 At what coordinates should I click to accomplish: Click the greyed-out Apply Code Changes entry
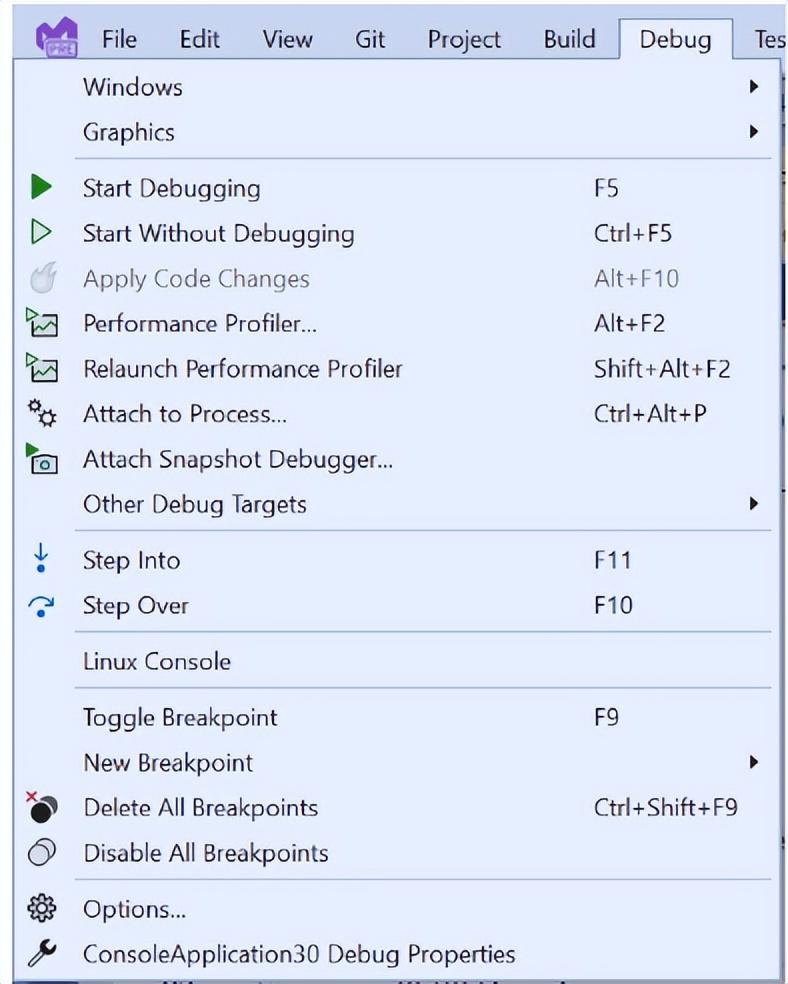coord(397,278)
